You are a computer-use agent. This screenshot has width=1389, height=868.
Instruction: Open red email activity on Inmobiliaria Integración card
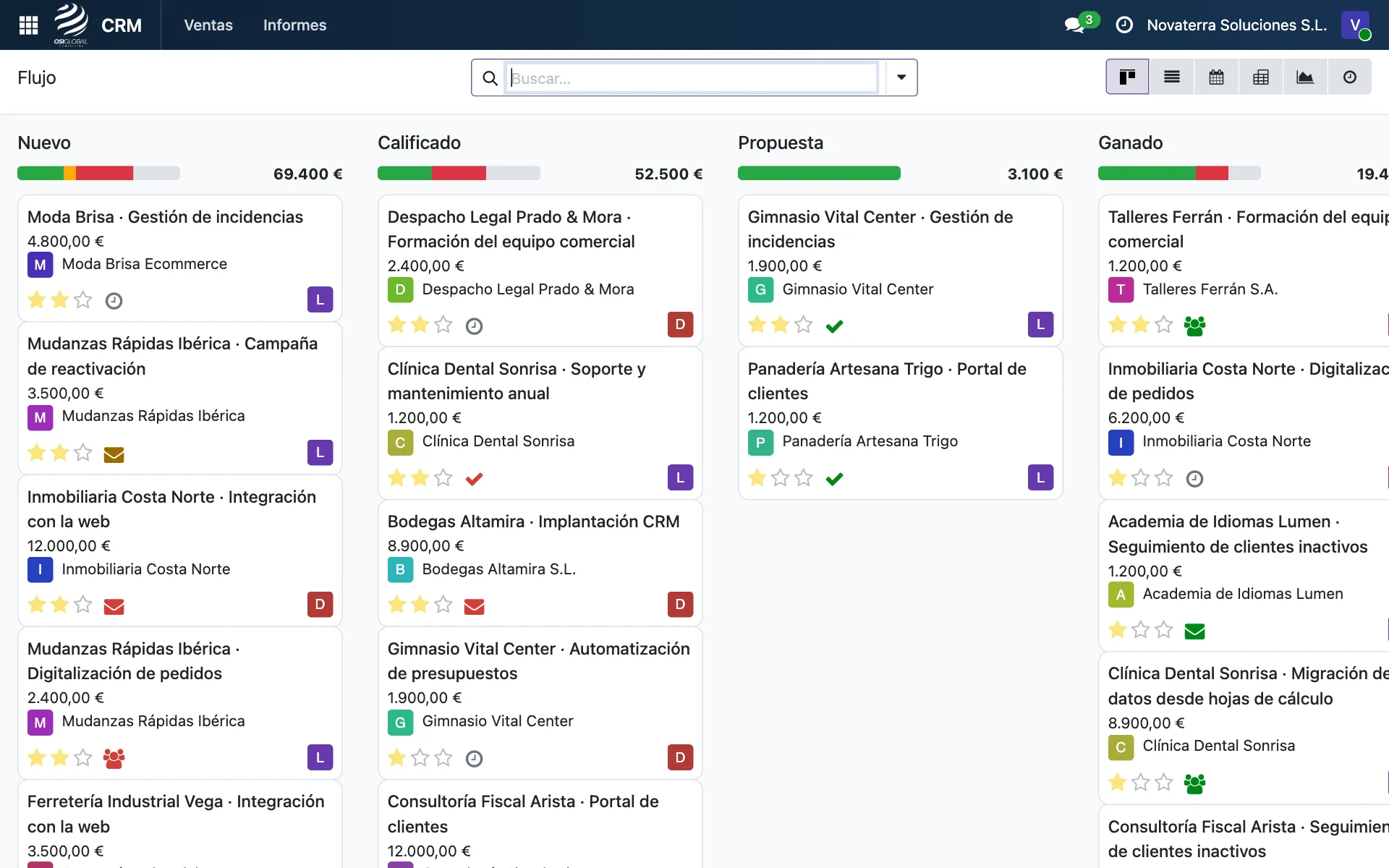pyautogui.click(x=114, y=606)
